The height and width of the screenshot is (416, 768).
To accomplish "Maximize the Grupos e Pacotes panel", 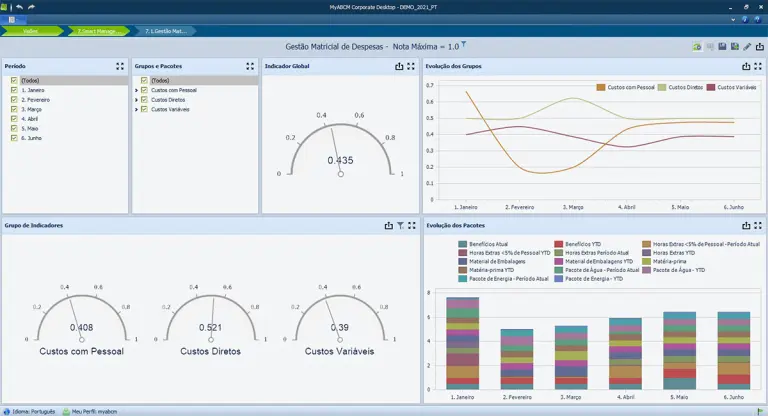I will click(250, 66).
